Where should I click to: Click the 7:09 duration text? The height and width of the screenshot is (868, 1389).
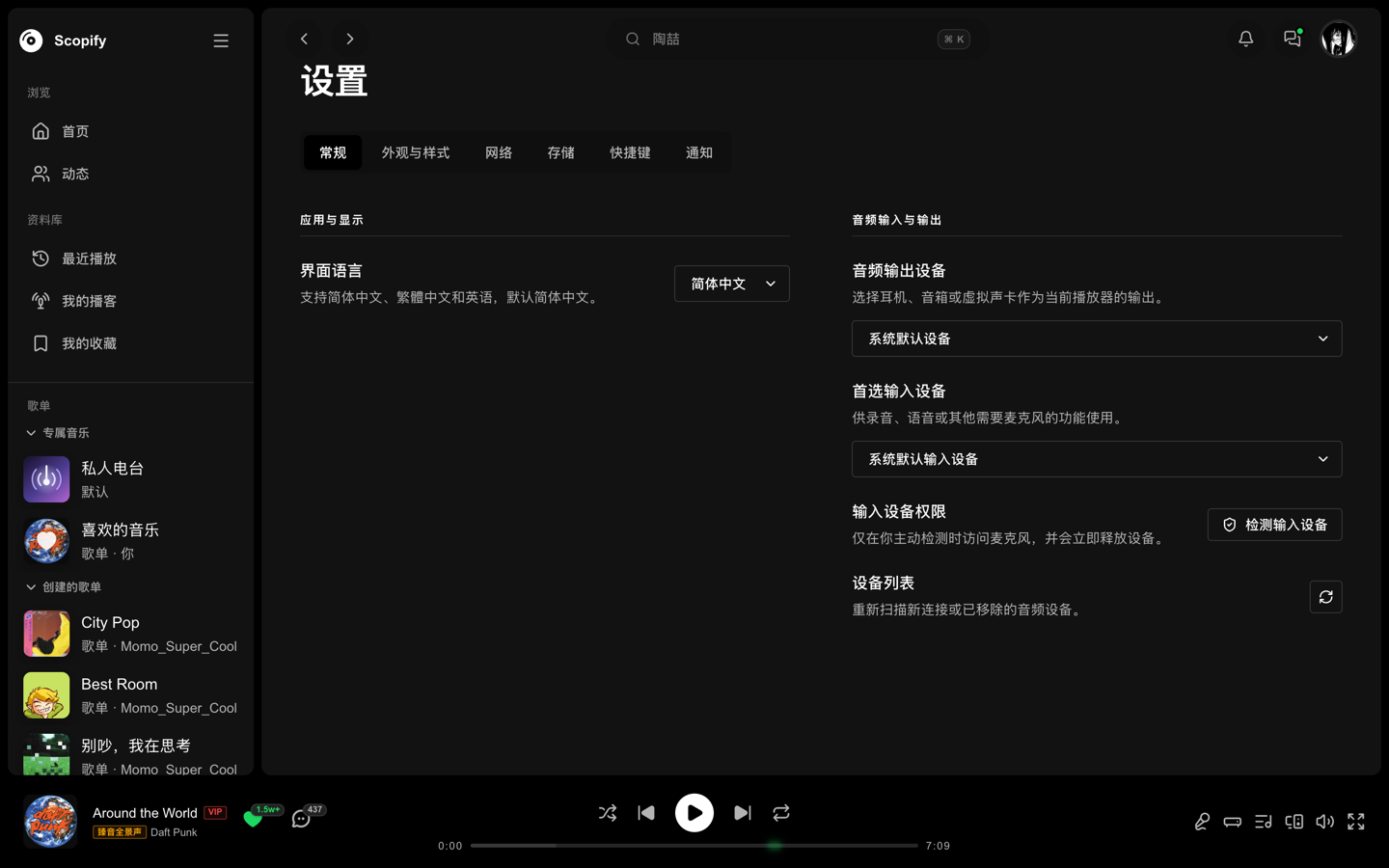tap(938, 846)
